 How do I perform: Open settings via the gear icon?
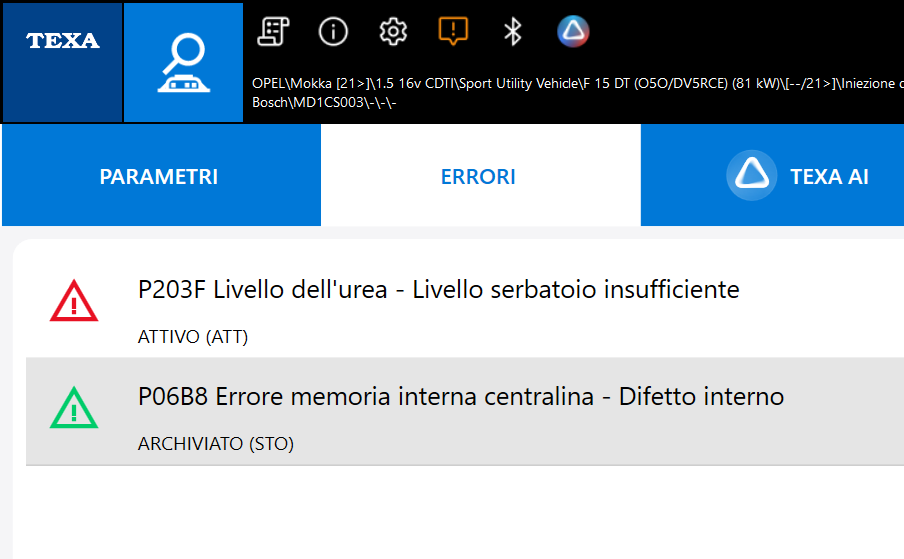coord(393,32)
